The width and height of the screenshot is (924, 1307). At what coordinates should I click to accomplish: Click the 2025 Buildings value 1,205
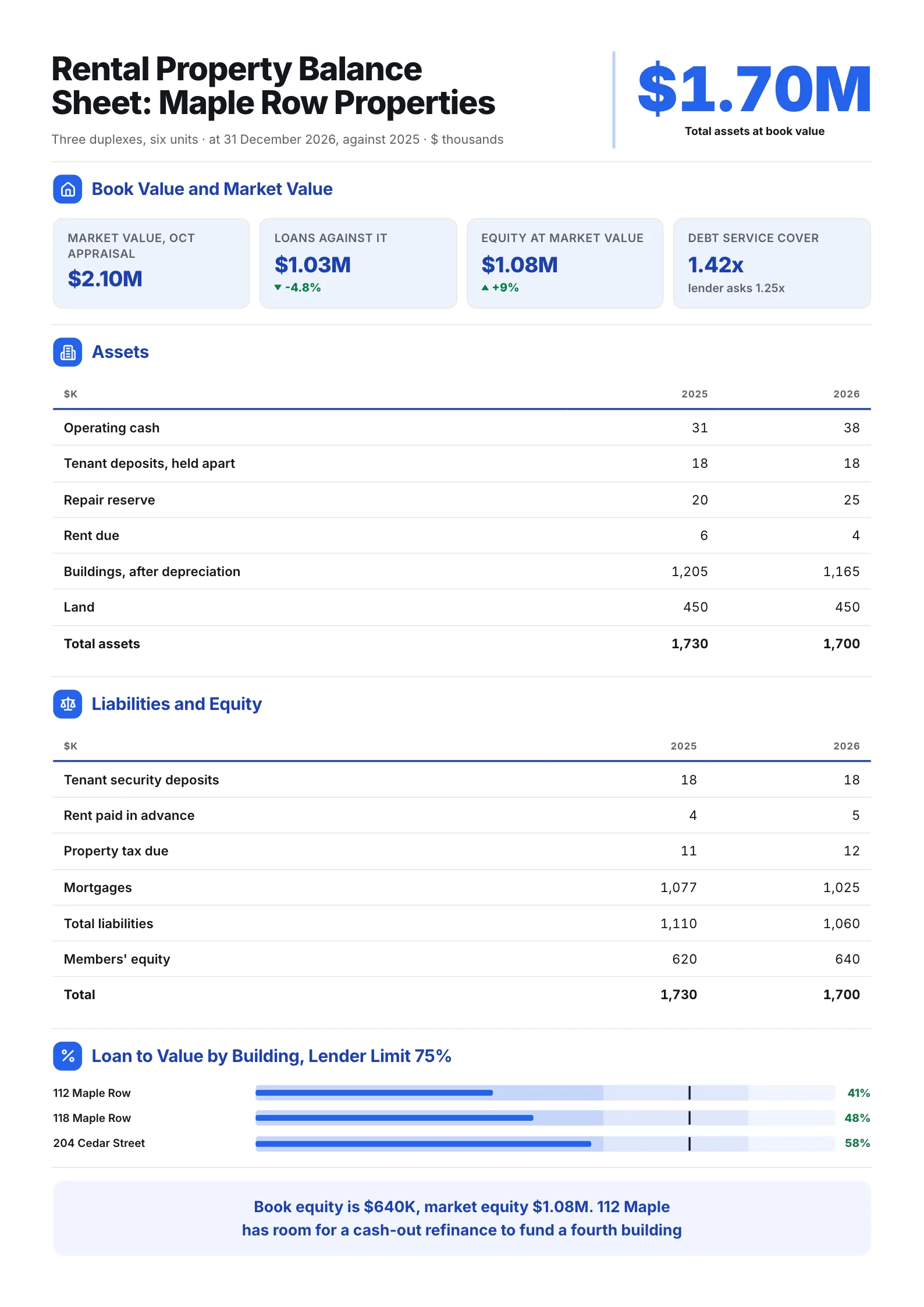(690, 571)
